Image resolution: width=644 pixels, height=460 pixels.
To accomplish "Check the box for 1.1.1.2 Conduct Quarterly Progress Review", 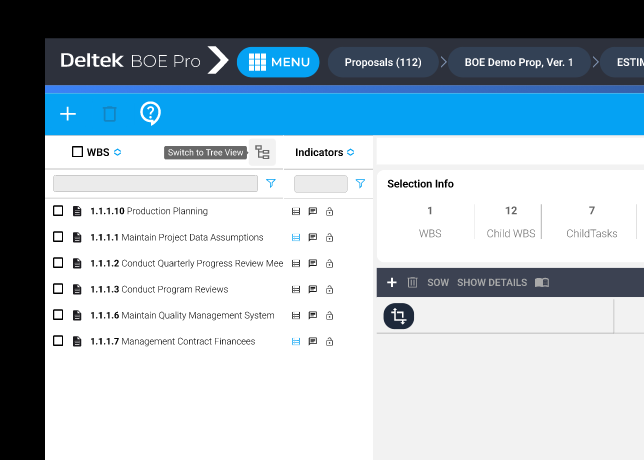I will (58, 263).
